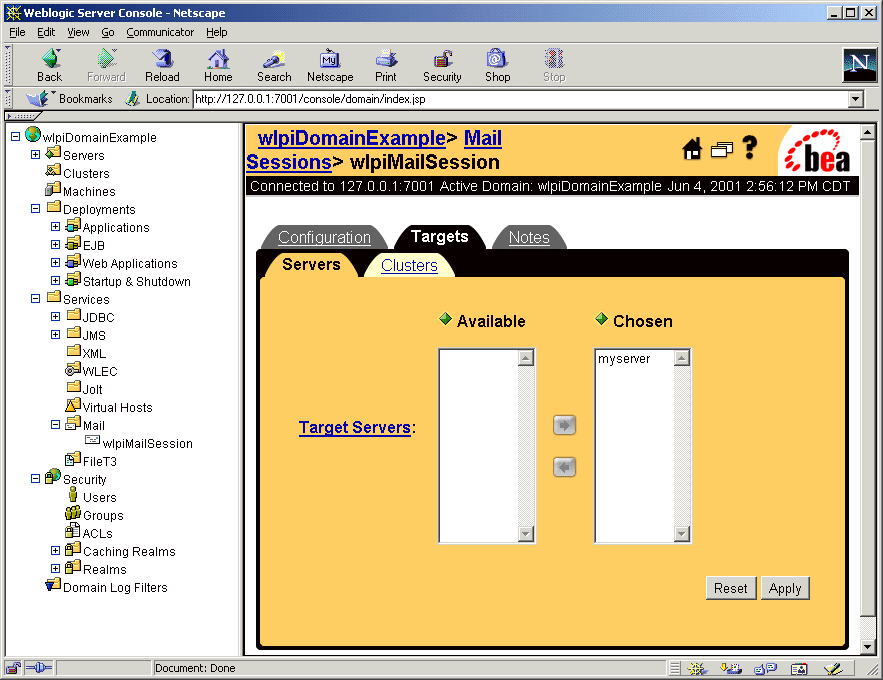Collapse the Deployments tree node
Viewport: 883px width, 680px height.
click(x=35, y=209)
